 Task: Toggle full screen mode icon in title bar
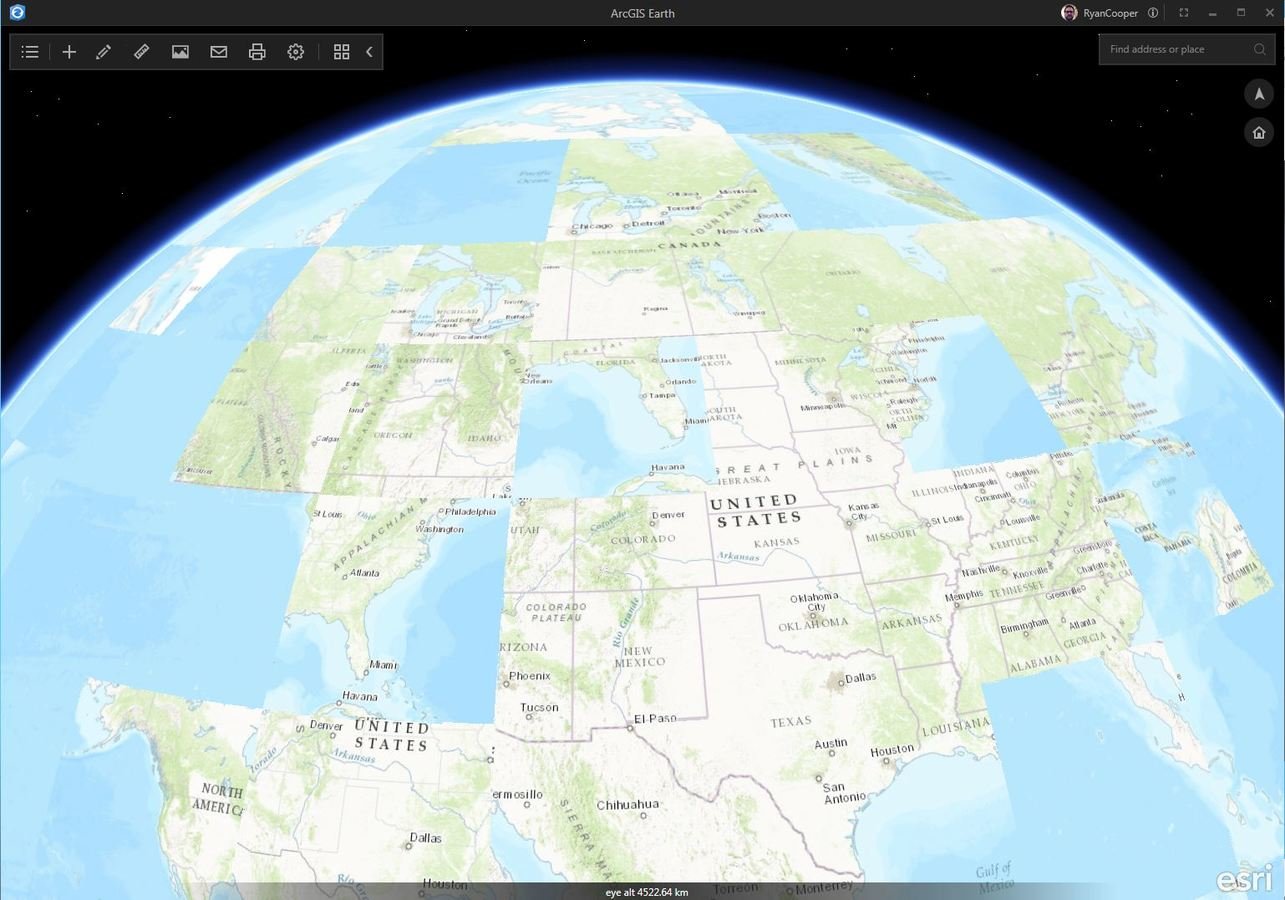(1184, 13)
